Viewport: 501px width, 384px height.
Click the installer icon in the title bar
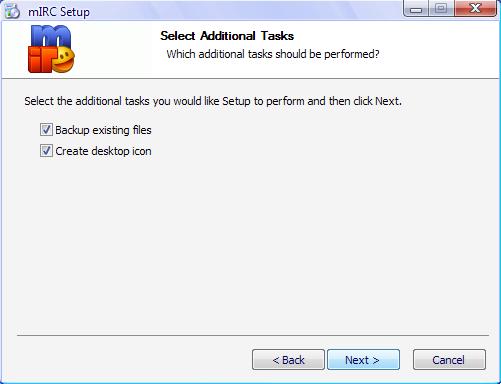[x=12, y=11]
